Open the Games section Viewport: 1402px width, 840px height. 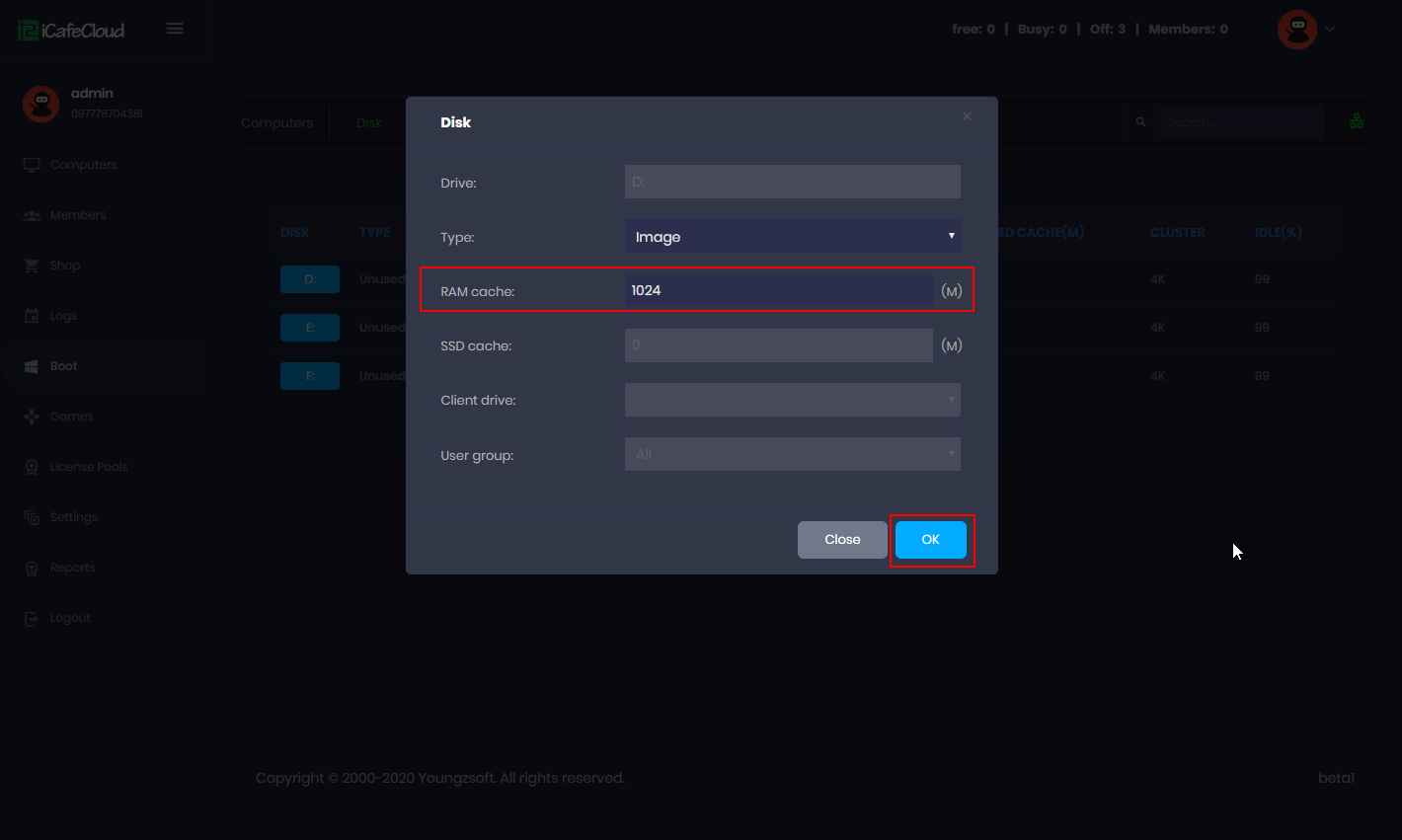point(71,417)
